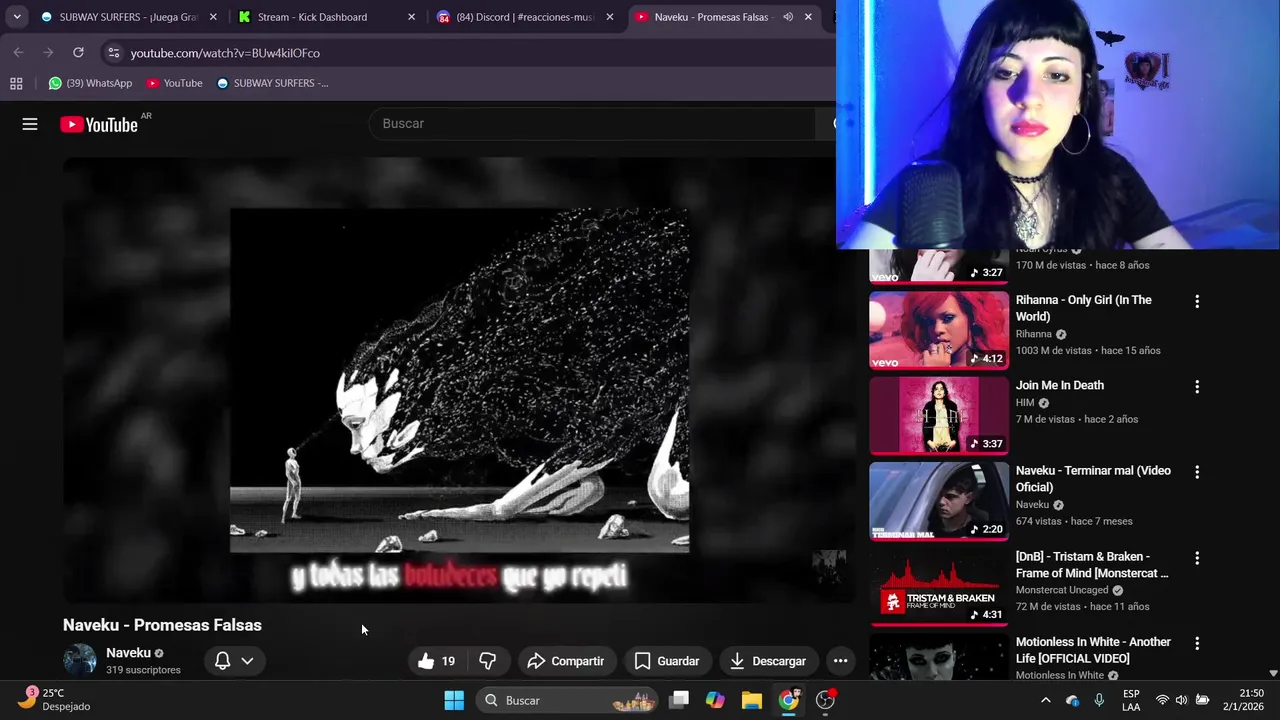This screenshot has height=720, width=1280.
Task: View site information icon in address bar
Action: (113, 53)
